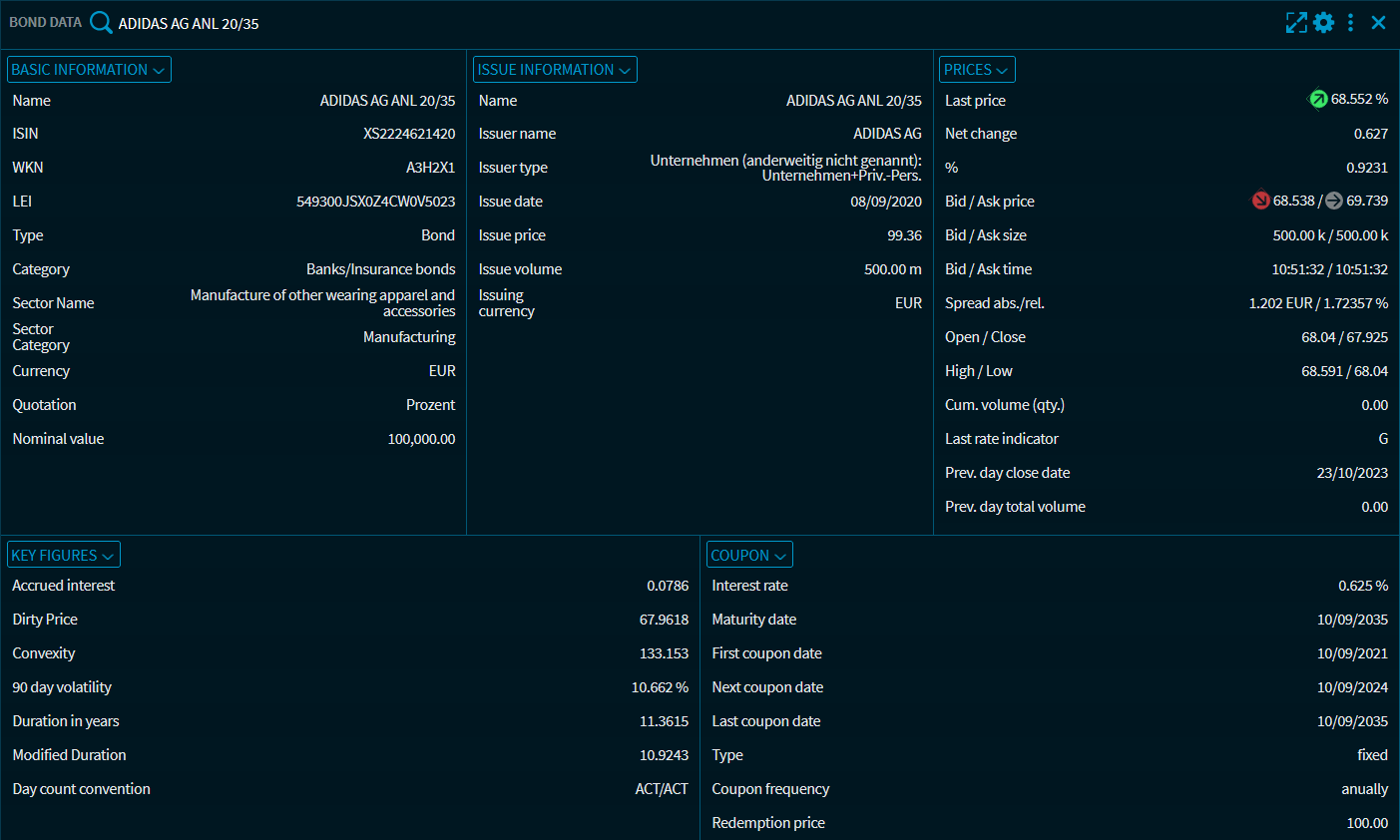Image resolution: width=1400 pixels, height=840 pixels.
Task: Click the ADIDAS AG ANL 20/35 search field
Action: coord(189,24)
